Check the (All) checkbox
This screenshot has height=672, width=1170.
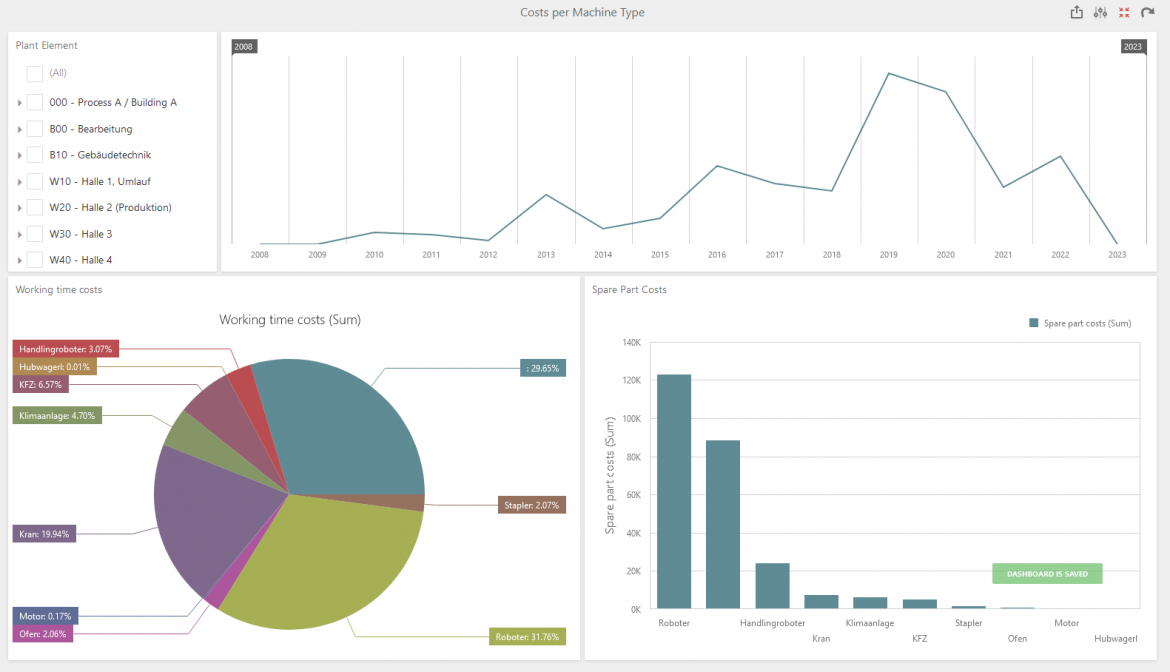tap(34, 73)
